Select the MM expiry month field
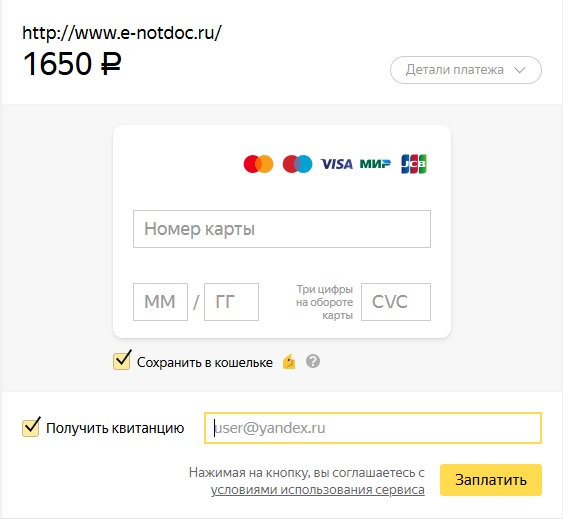563x519 pixels. (160, 302)
